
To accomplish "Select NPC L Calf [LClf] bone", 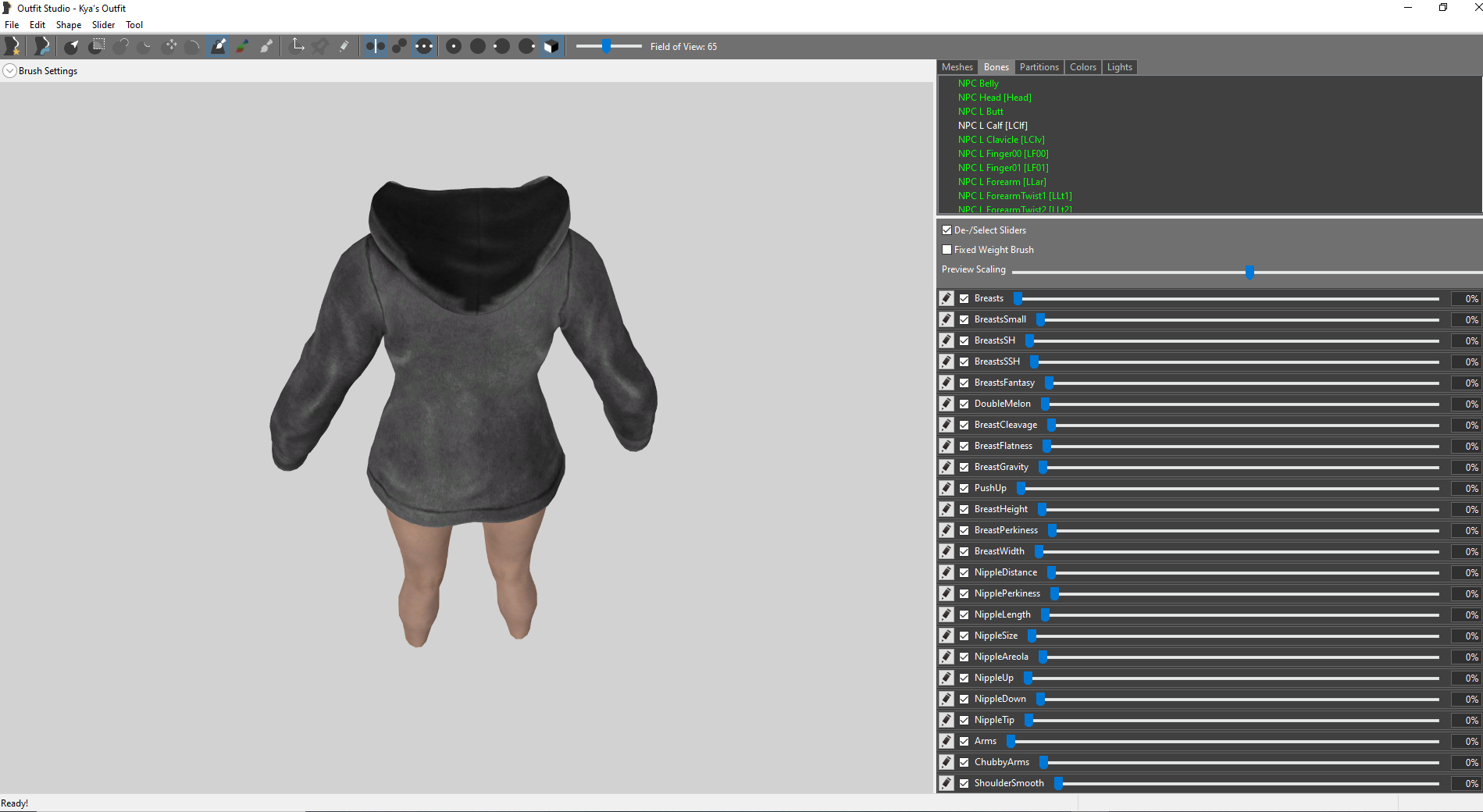I will (993, 126).
